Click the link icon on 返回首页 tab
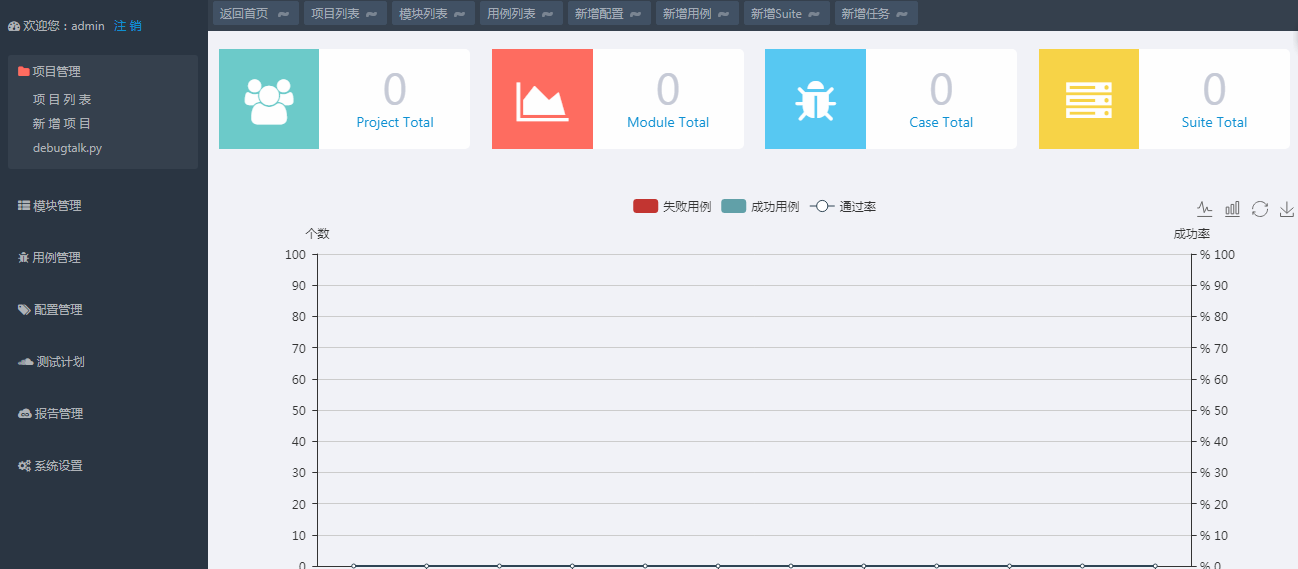The width and height of the screenshot is (1298, 569). click(284, 14)
